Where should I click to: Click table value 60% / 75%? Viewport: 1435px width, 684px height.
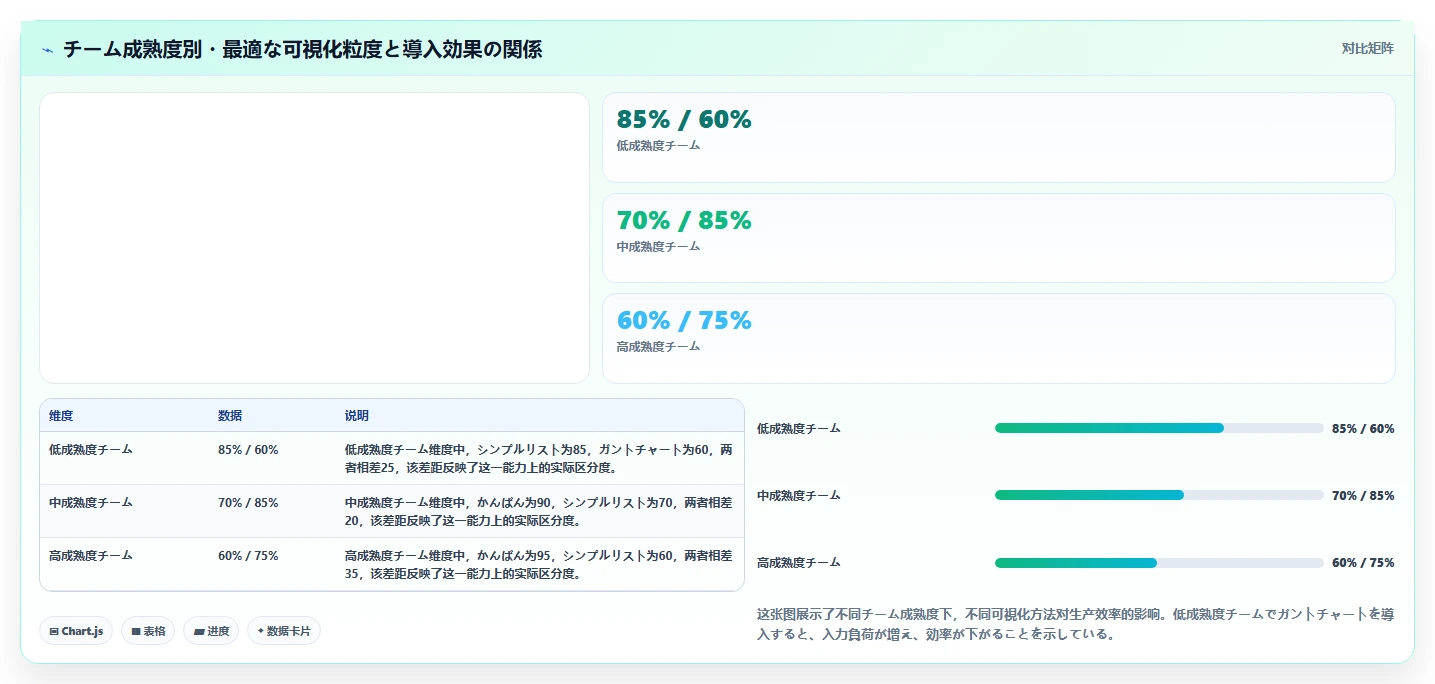(x=248, y=556)
